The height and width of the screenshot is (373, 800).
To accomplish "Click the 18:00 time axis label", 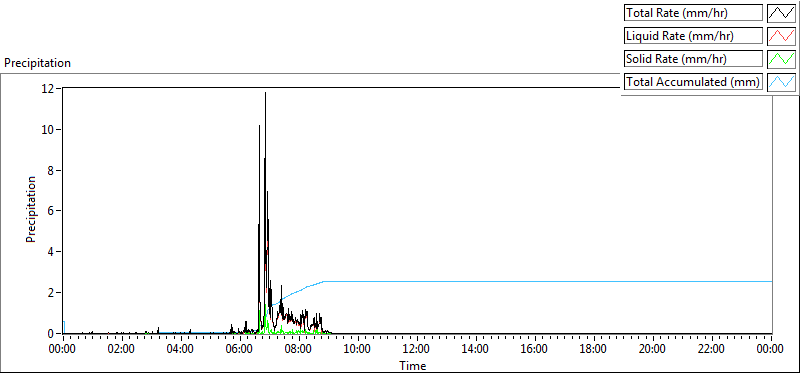I will [x=593, y=349].
